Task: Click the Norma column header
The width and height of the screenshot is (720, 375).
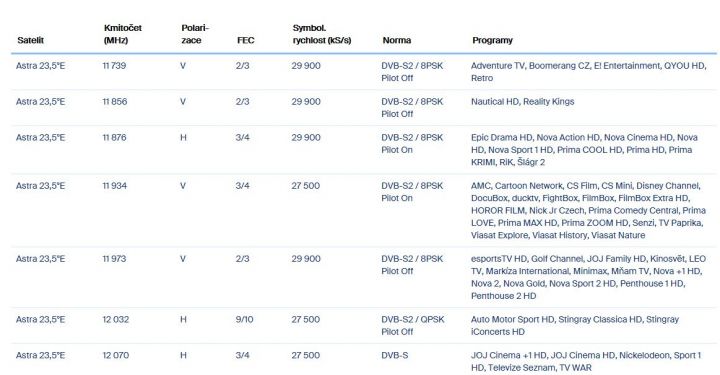Action: 396,40
